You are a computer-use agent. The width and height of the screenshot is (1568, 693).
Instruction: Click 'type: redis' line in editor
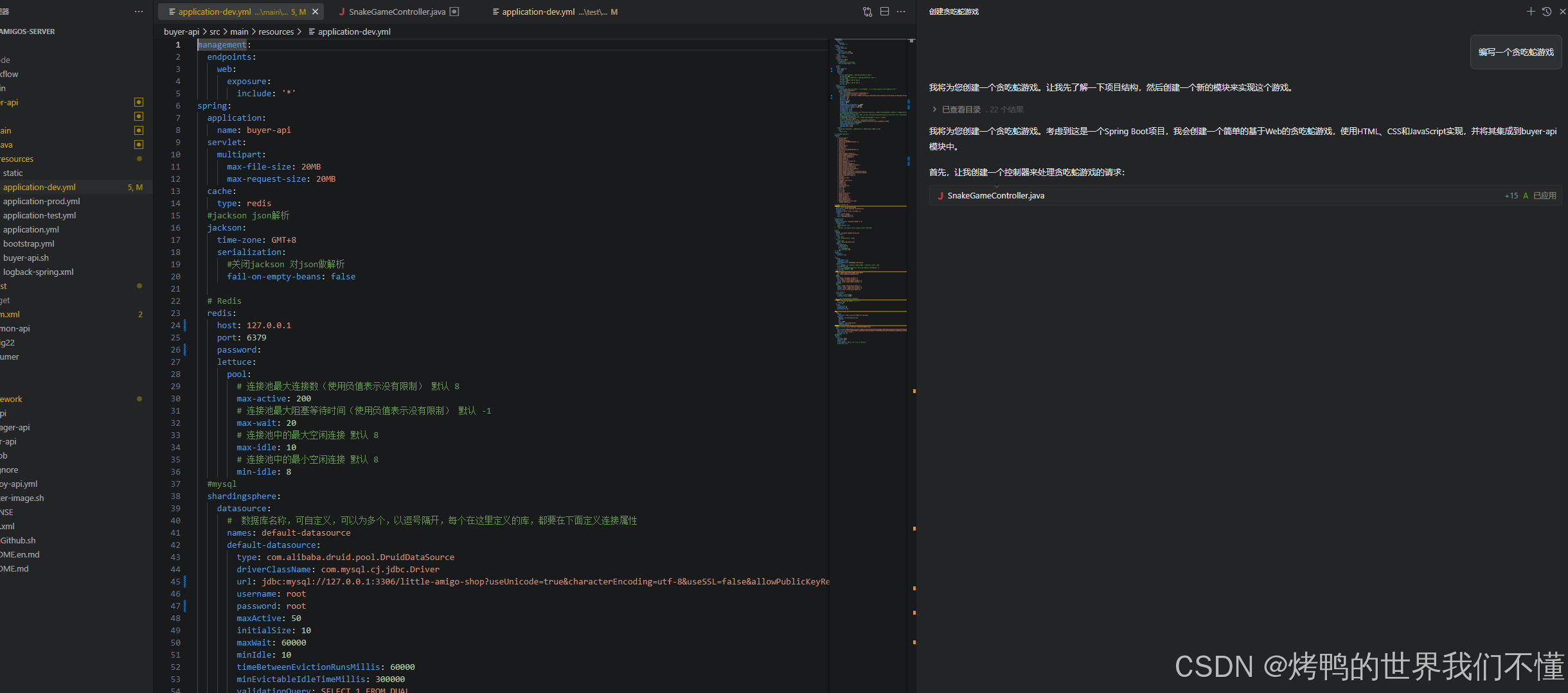click(244, 204)
